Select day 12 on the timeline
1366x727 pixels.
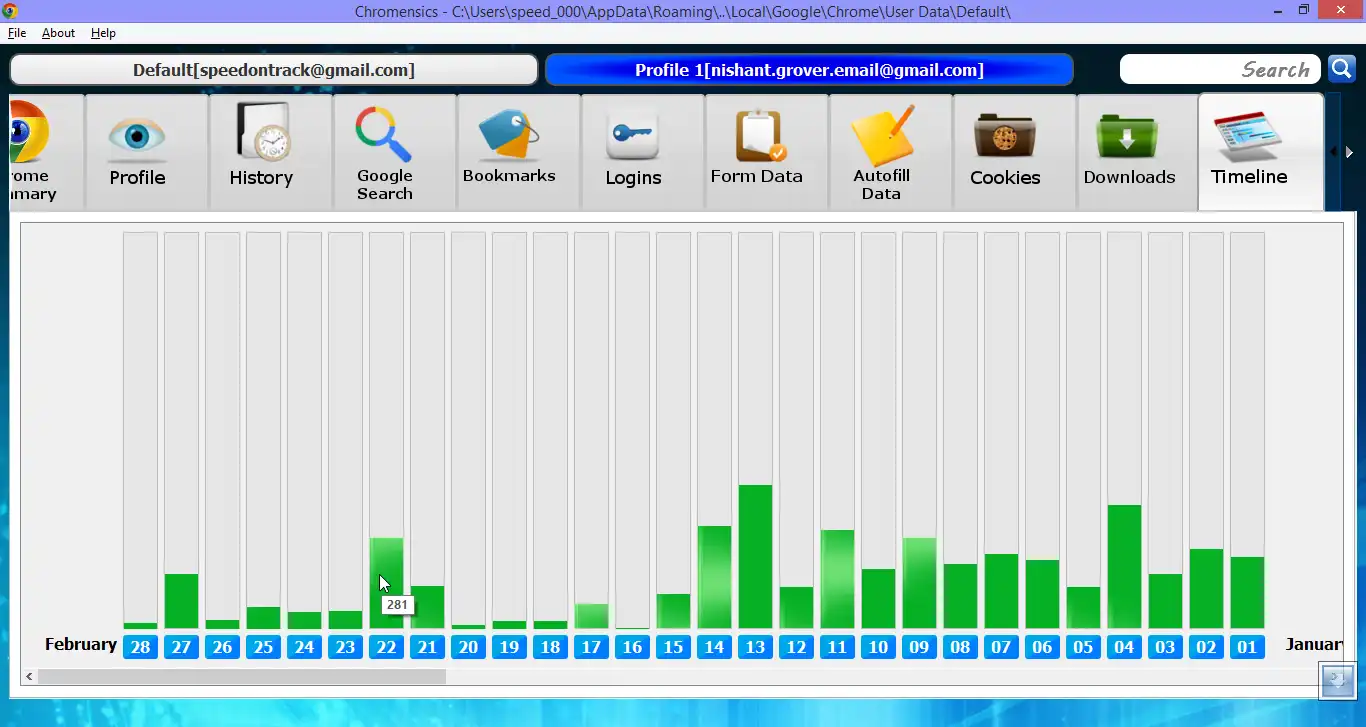coord(796,647)
